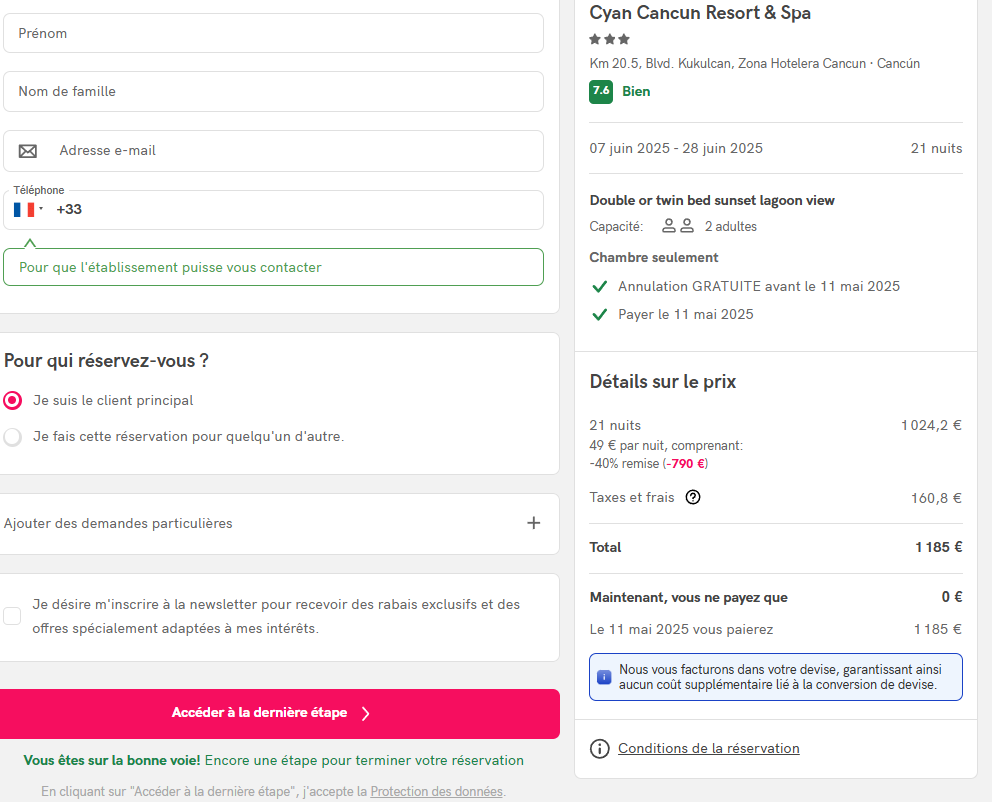The height and width of the screenshot is (802, 992).
Task: Click the Prénom input field
Action: coord(273,33)
